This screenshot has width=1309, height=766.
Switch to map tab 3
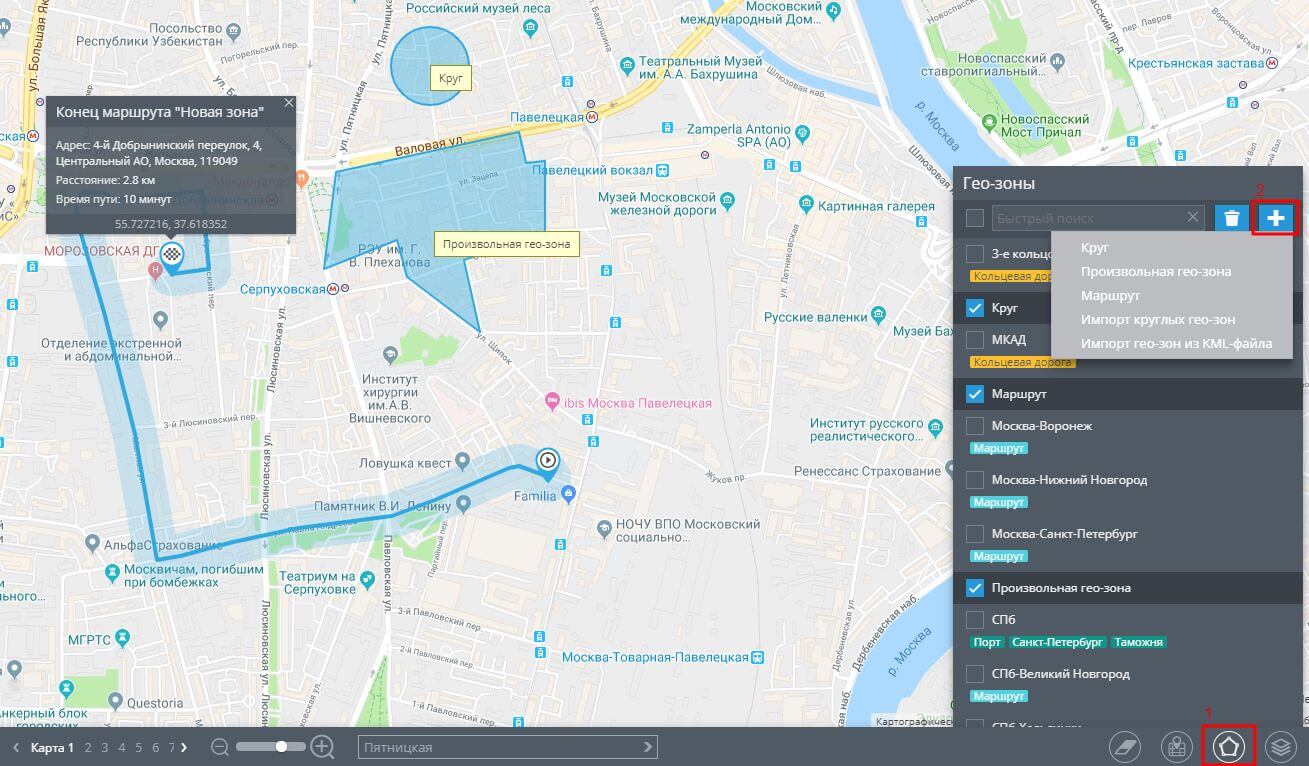105,748
